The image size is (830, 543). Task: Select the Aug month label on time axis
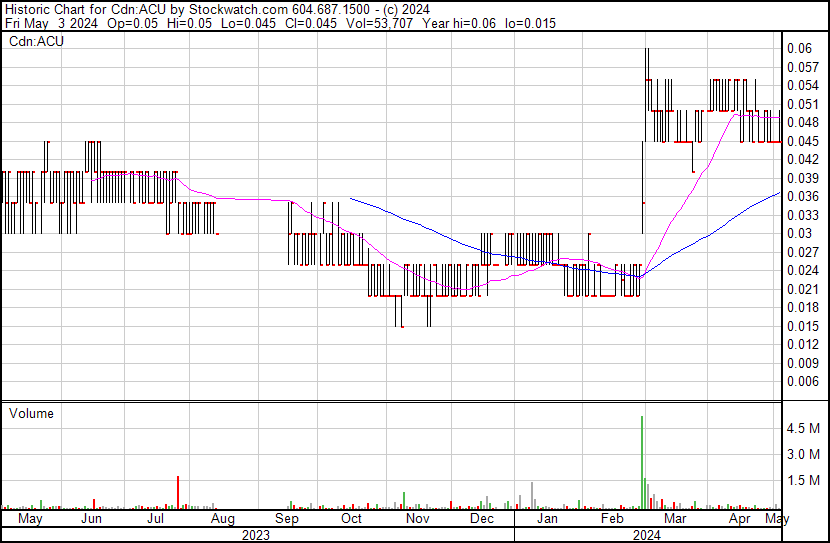click(x=223, y=519)
